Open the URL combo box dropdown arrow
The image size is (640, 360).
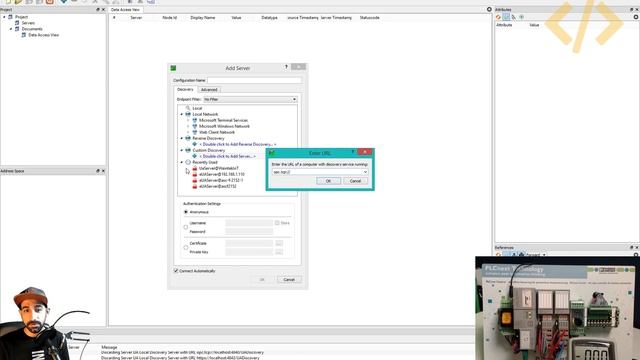[x=365, y=172]
